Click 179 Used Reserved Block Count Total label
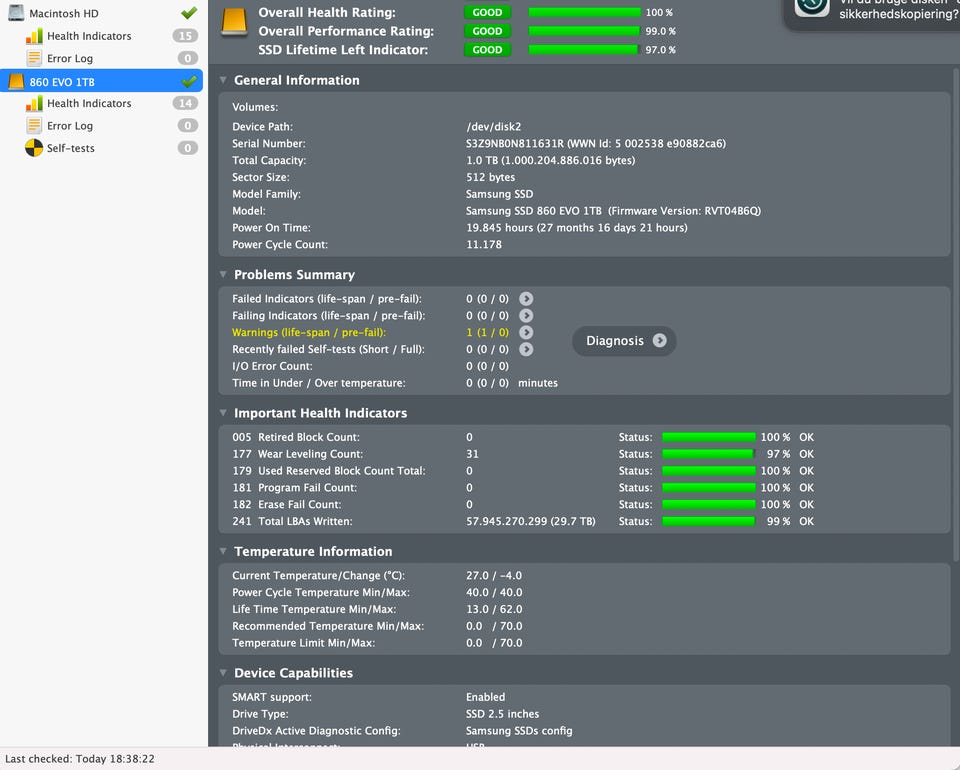This screenshot has width=960, height=770. point(329,471)
